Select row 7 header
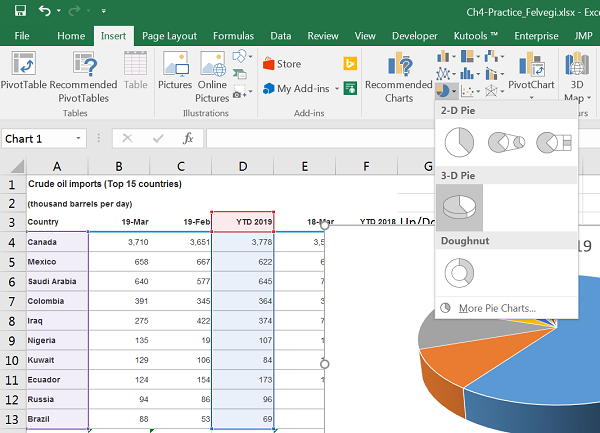The height and width of the screenshot is (433, 600). [x=12, y=301]
